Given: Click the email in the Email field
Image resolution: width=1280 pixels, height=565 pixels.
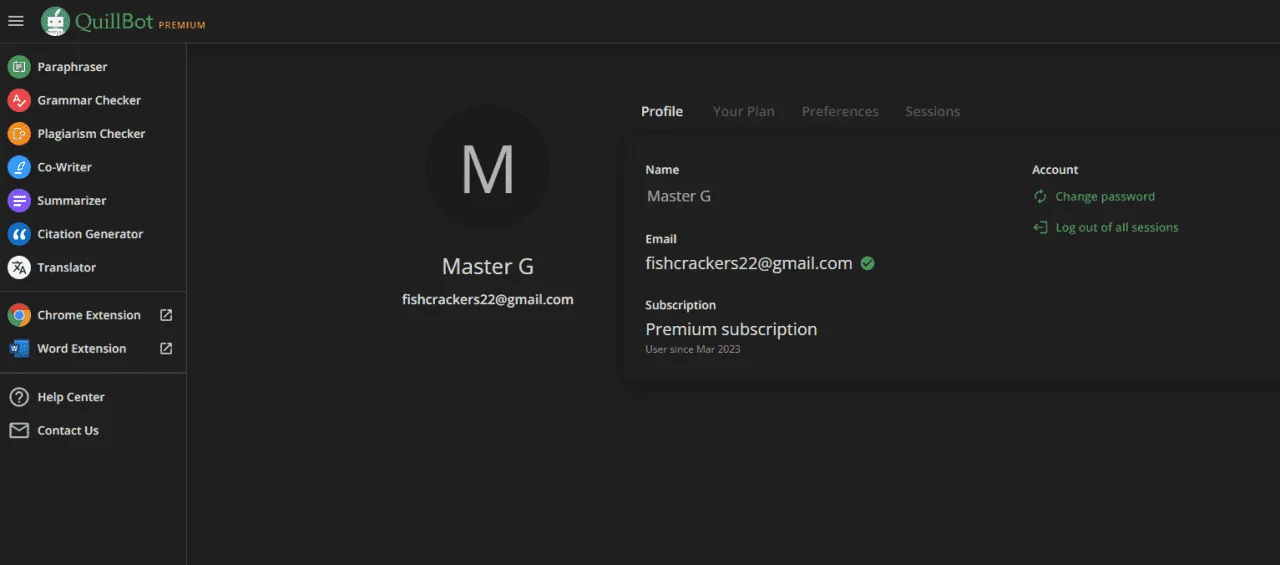Looking at the screenshot, I should [749, 264].
